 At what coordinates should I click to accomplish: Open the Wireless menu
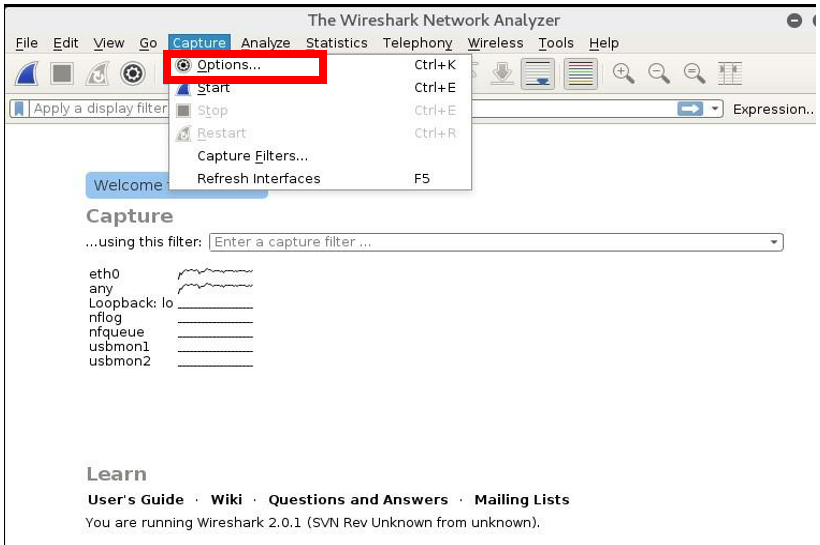495,43
